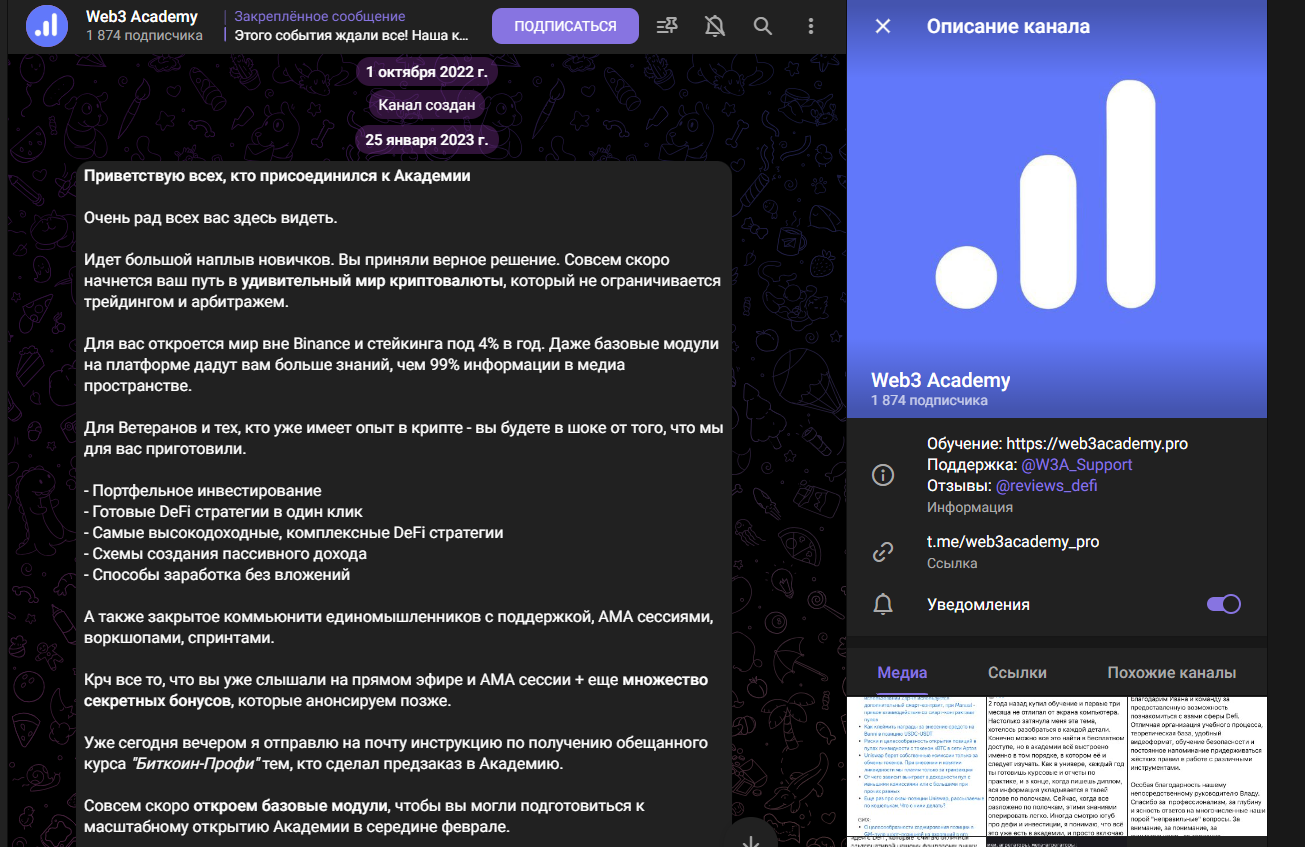Open the Похожие каналы tab
Image resolution: width=1305 pixels, height=847 pixels.
tap(1172, 673)
